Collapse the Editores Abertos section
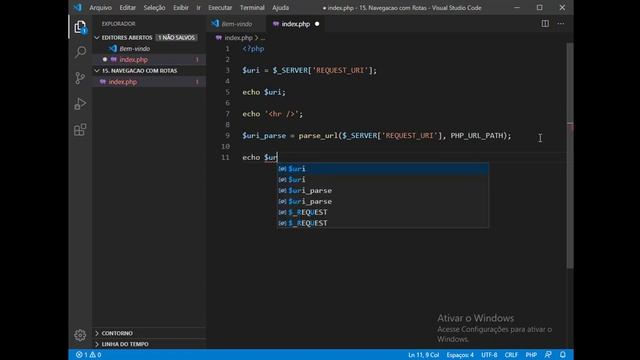The height and width of the screenshot is (360, 640). click(127, 38)
